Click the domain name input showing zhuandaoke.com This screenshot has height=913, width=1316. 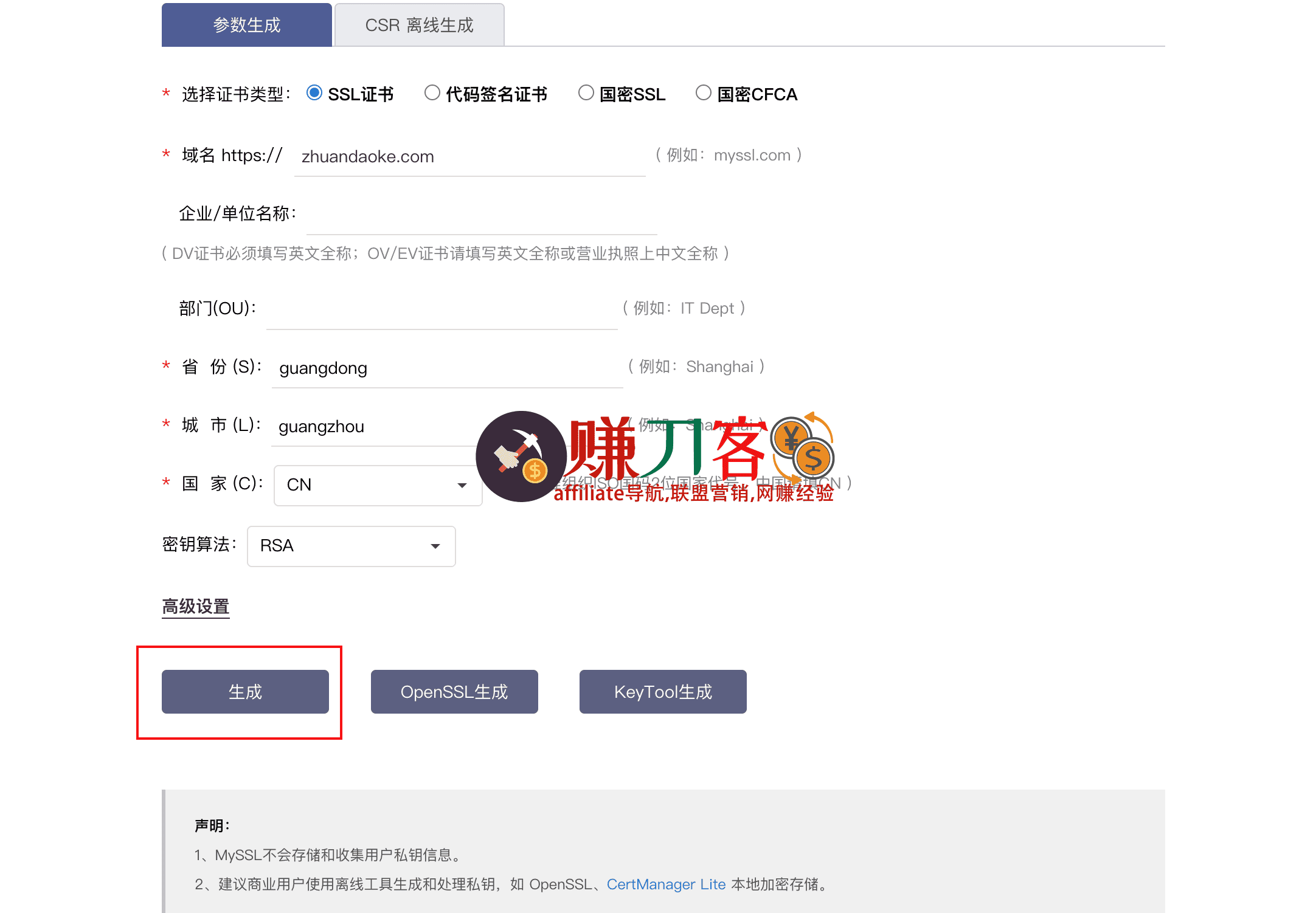pos(468,157)
